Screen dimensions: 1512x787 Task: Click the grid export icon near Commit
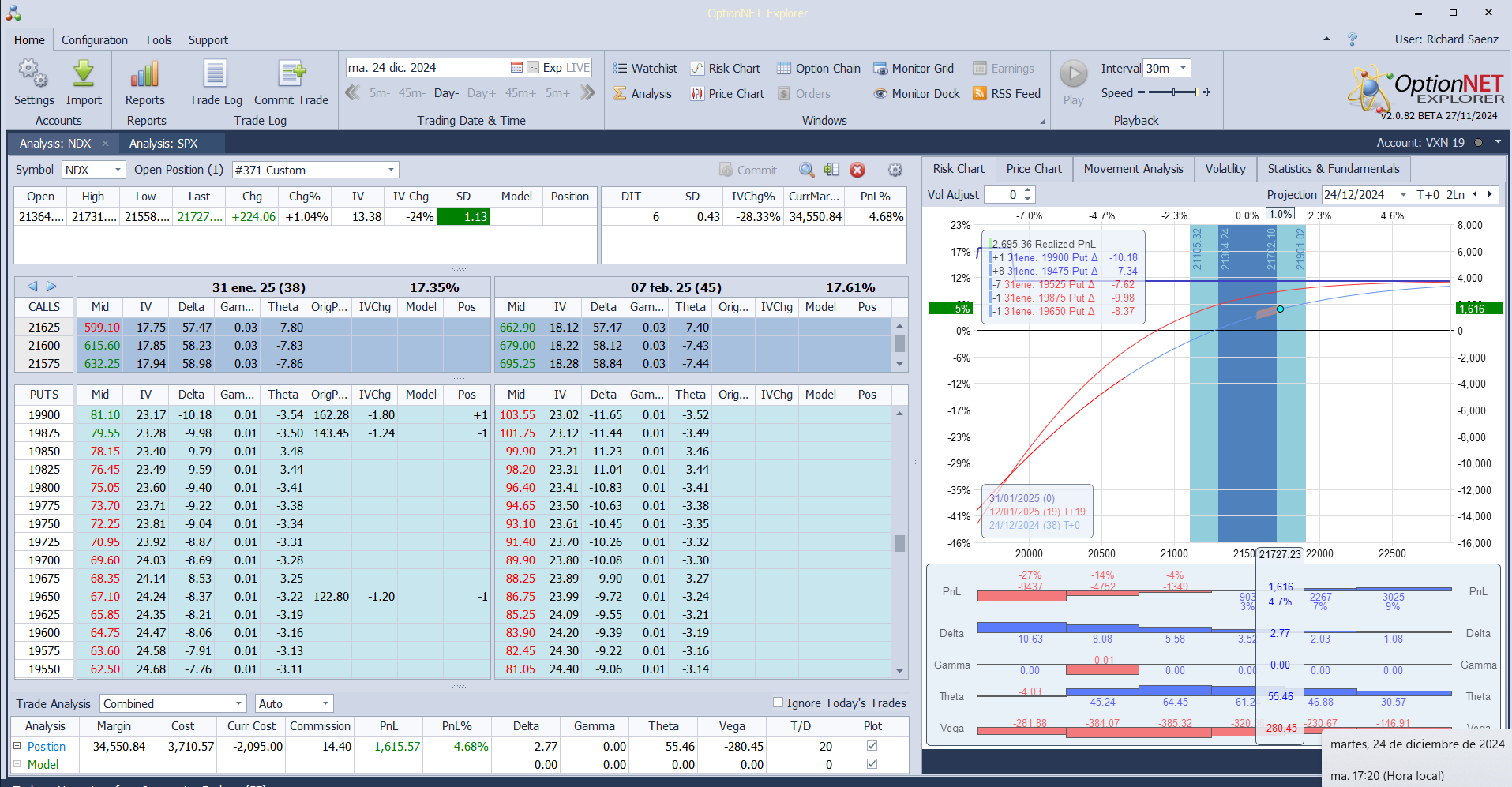coord(831,170)
